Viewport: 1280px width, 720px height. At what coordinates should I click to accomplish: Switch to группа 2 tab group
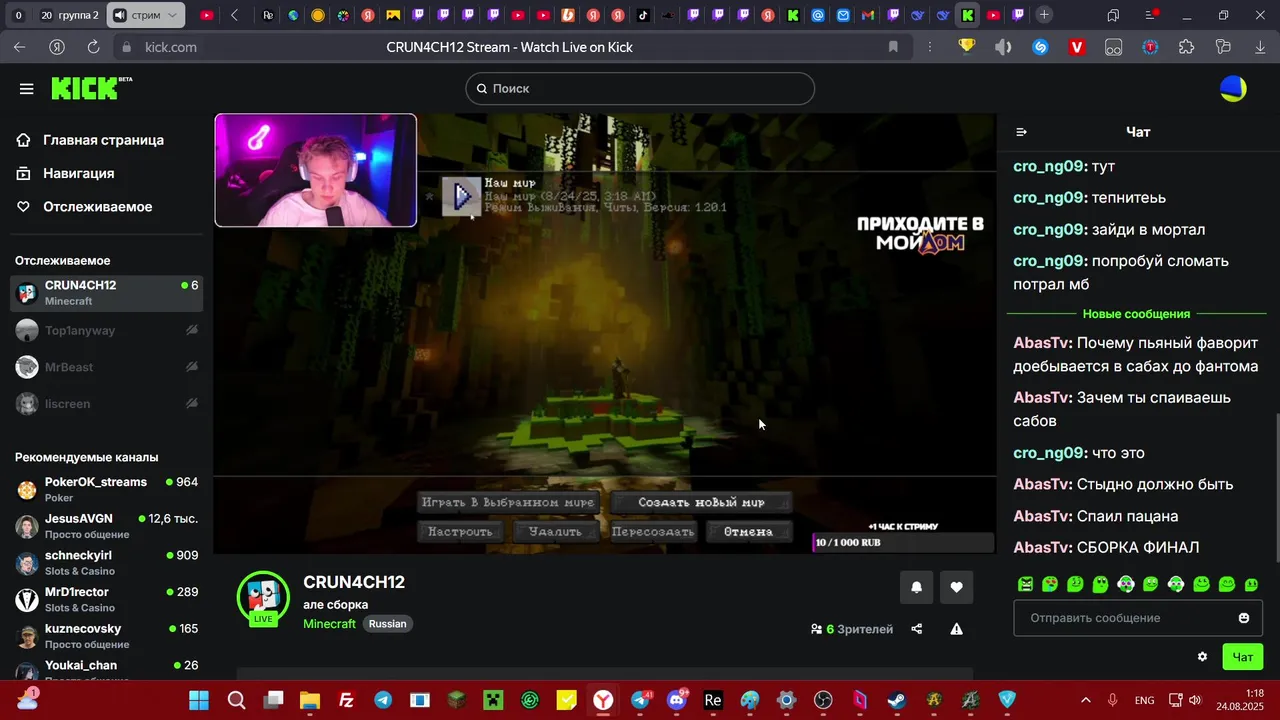point(69,15)
